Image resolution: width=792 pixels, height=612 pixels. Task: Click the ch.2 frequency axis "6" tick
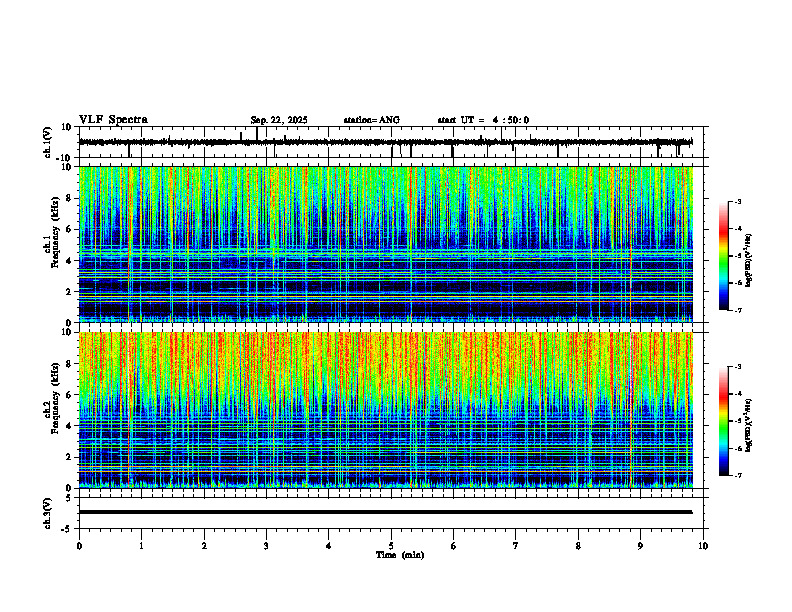[x=70, y=395]
